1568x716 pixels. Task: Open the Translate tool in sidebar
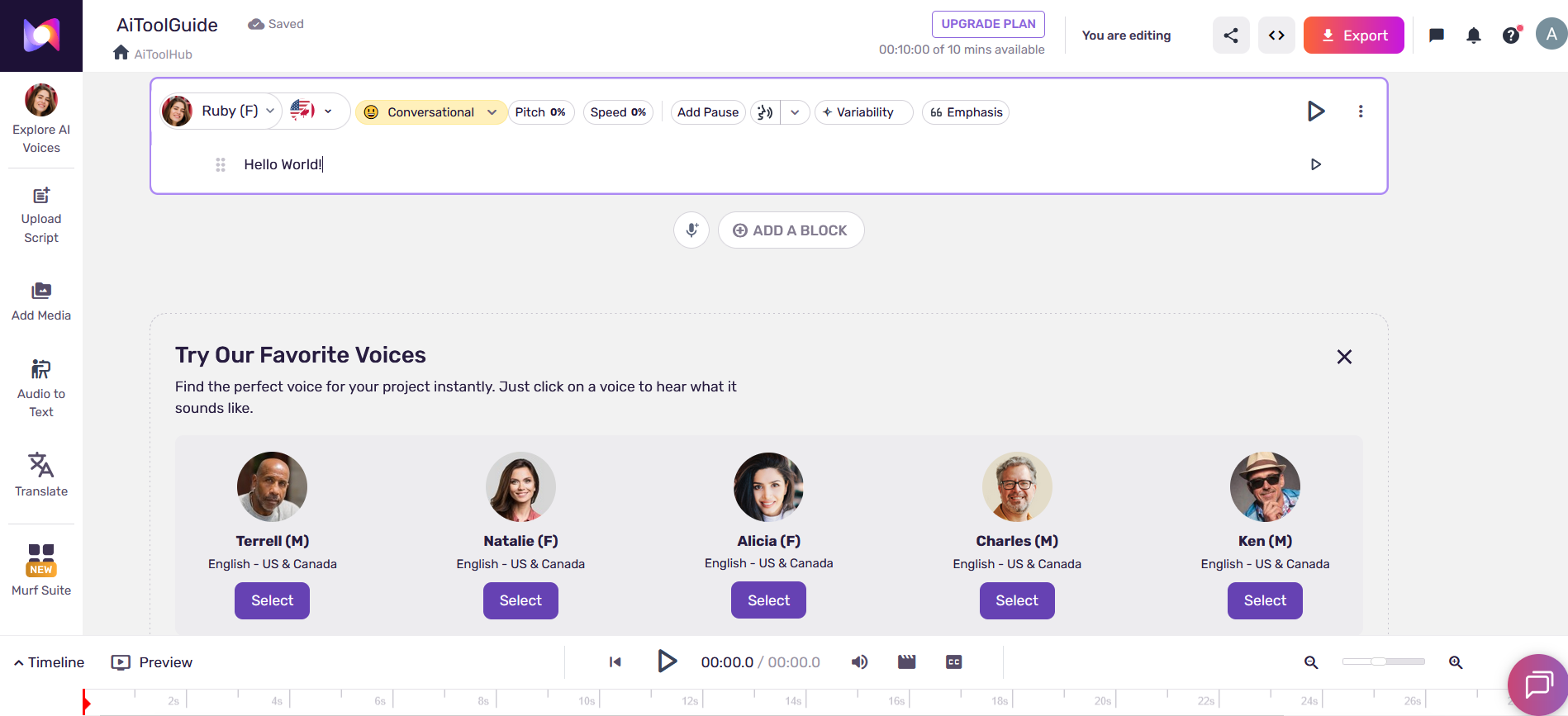pos(41,474)
